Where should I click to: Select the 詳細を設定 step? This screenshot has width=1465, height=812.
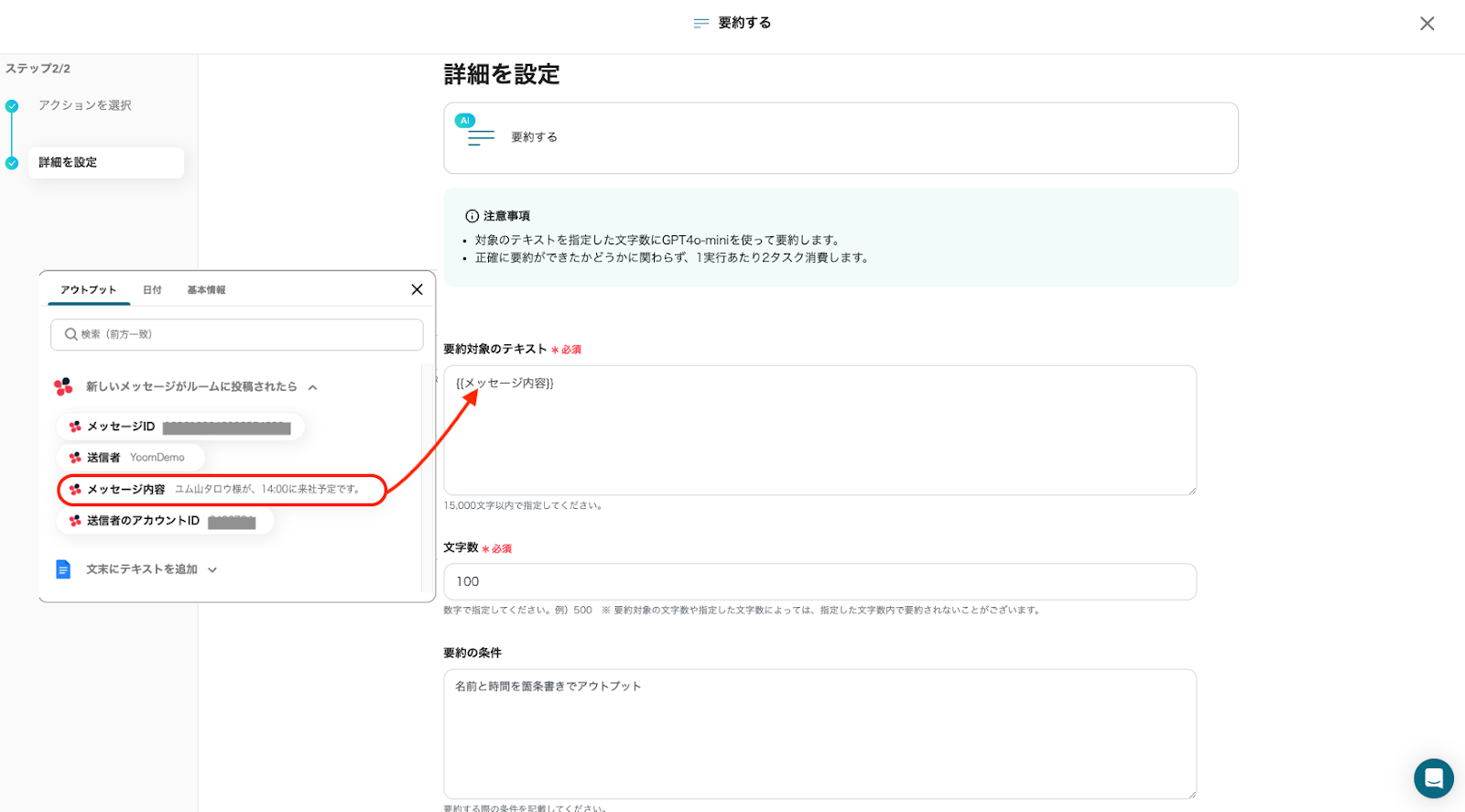pos(106,163)
